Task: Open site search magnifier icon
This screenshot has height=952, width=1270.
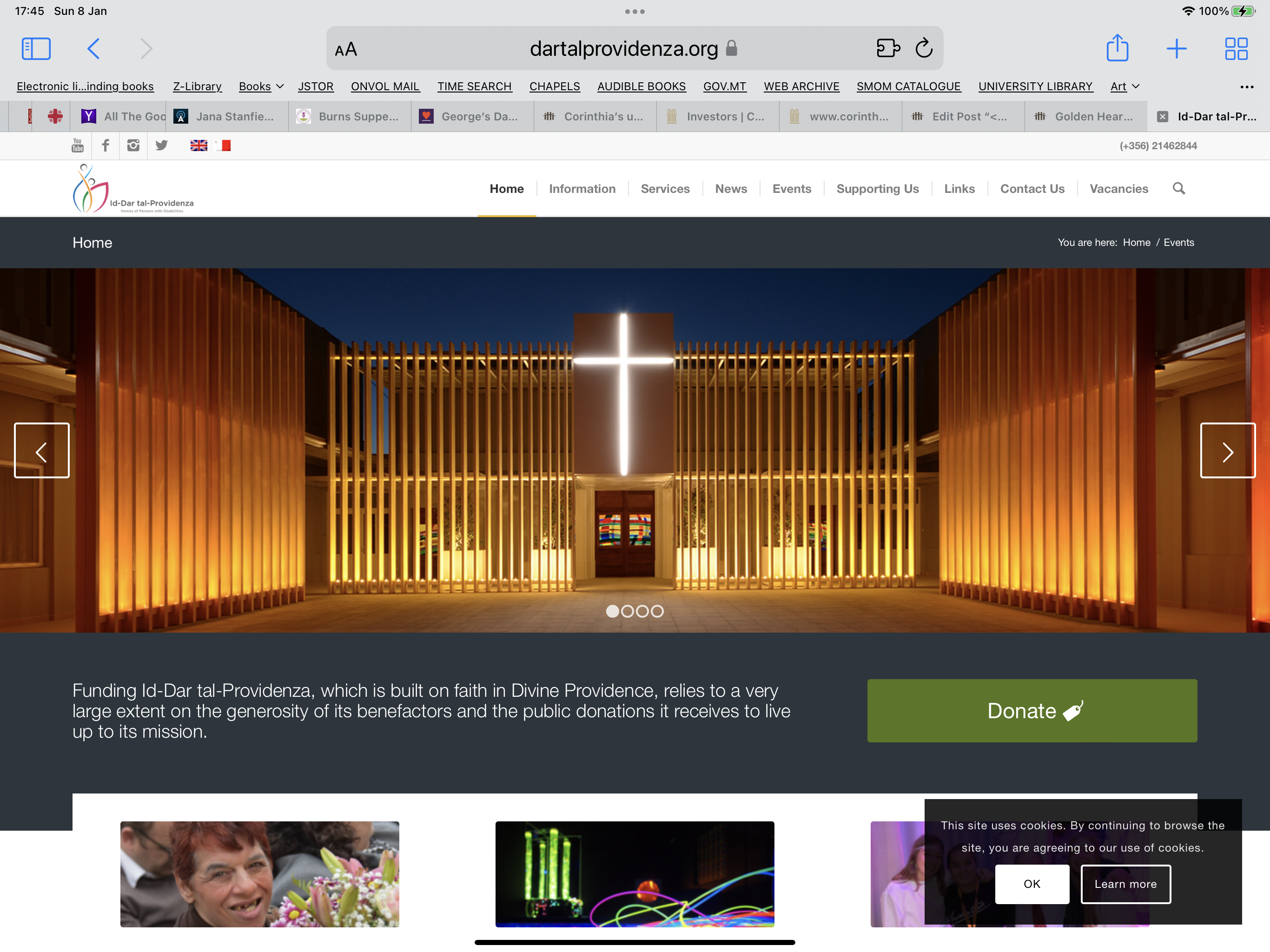Action: 1178,188
